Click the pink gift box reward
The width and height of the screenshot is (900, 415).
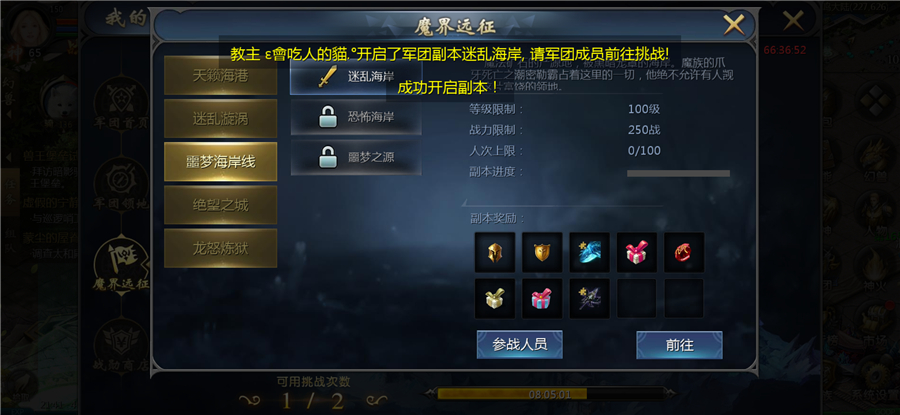coord(542,298)
